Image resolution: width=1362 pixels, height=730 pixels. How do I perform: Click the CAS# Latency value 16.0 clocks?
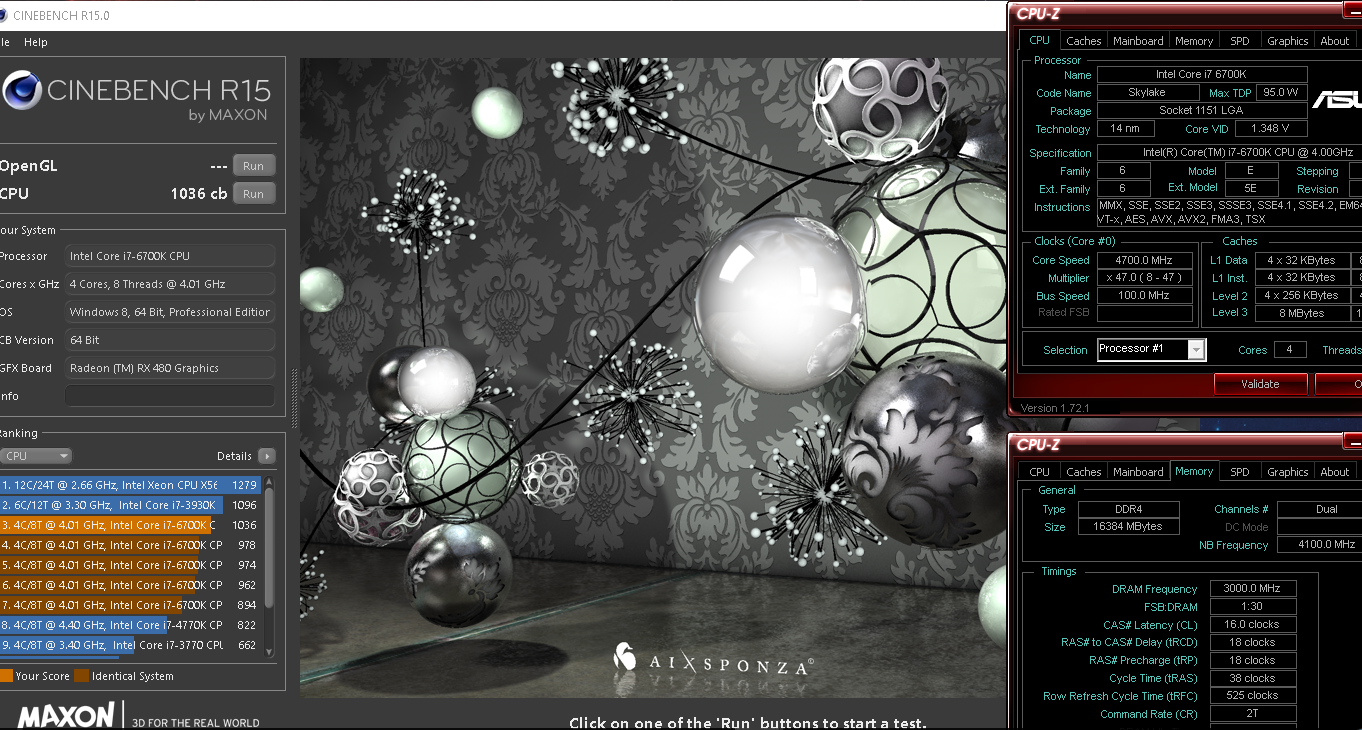point(1253,625)
